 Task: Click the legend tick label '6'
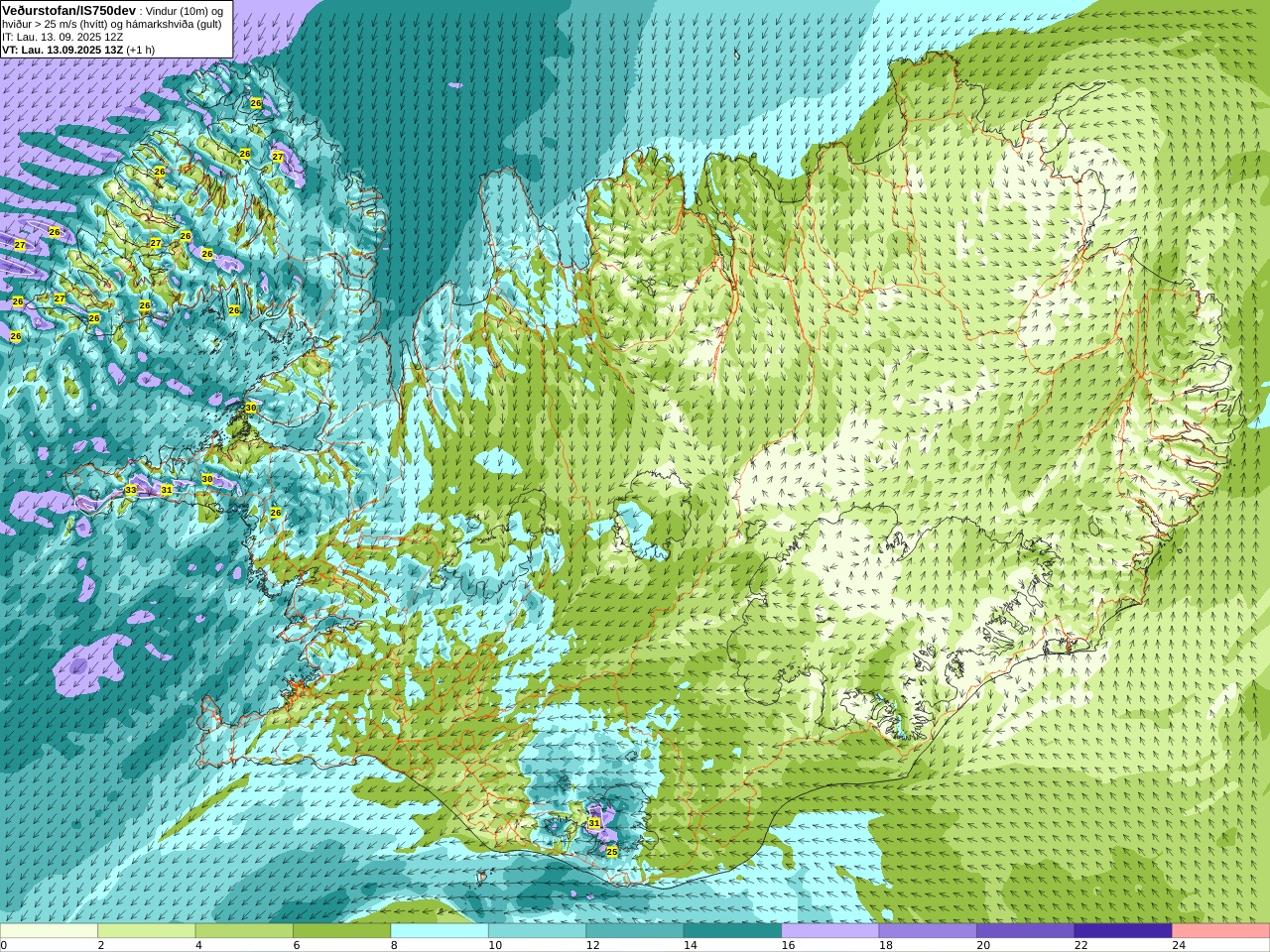pyautogui.click(x=297, y=945)
